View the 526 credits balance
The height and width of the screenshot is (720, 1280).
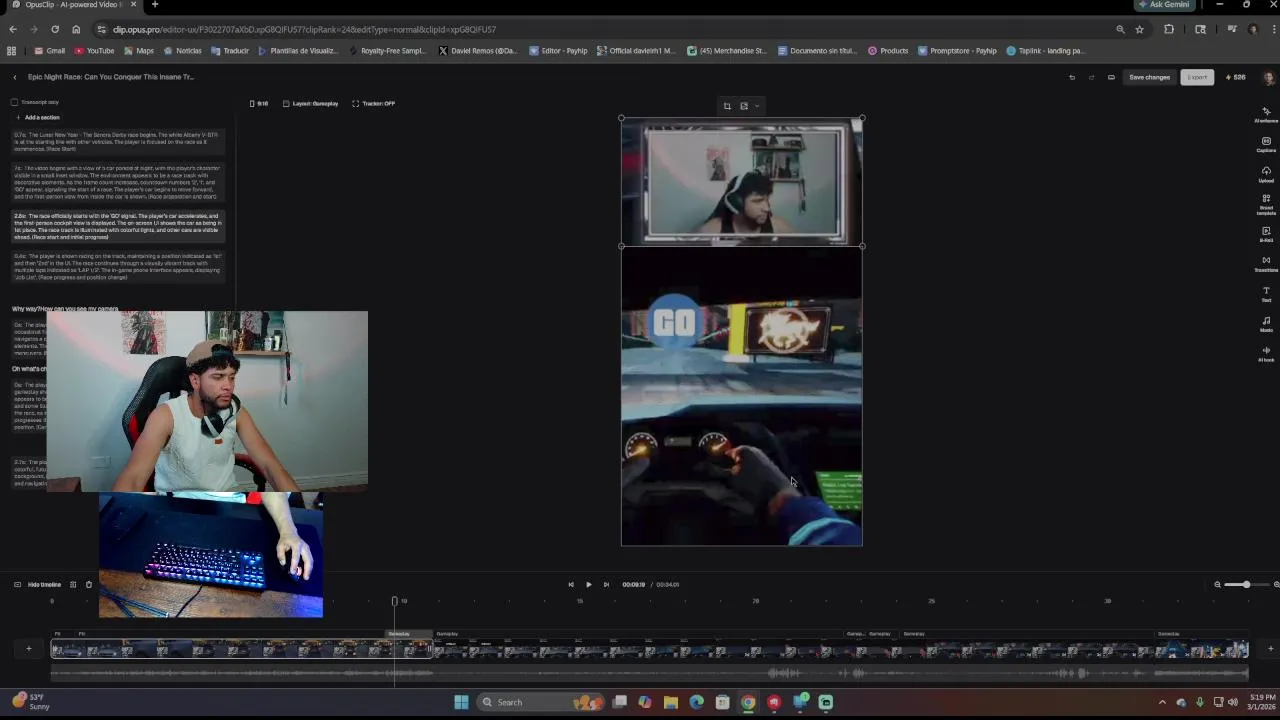tap(1235, 77)
